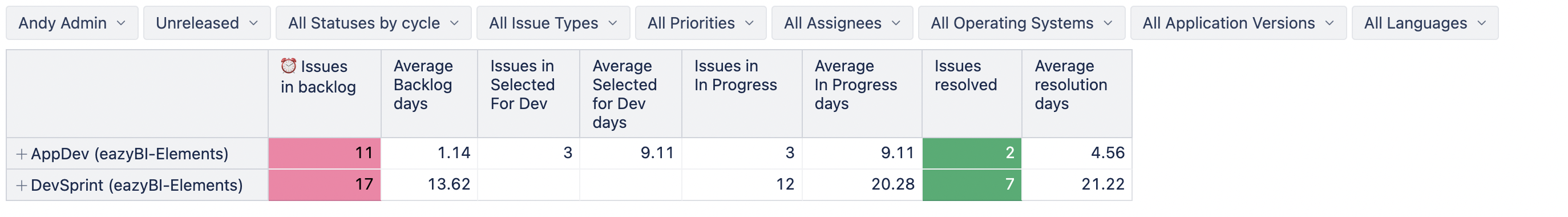Open the Andy Admin filter dropdown

(72, 23)
